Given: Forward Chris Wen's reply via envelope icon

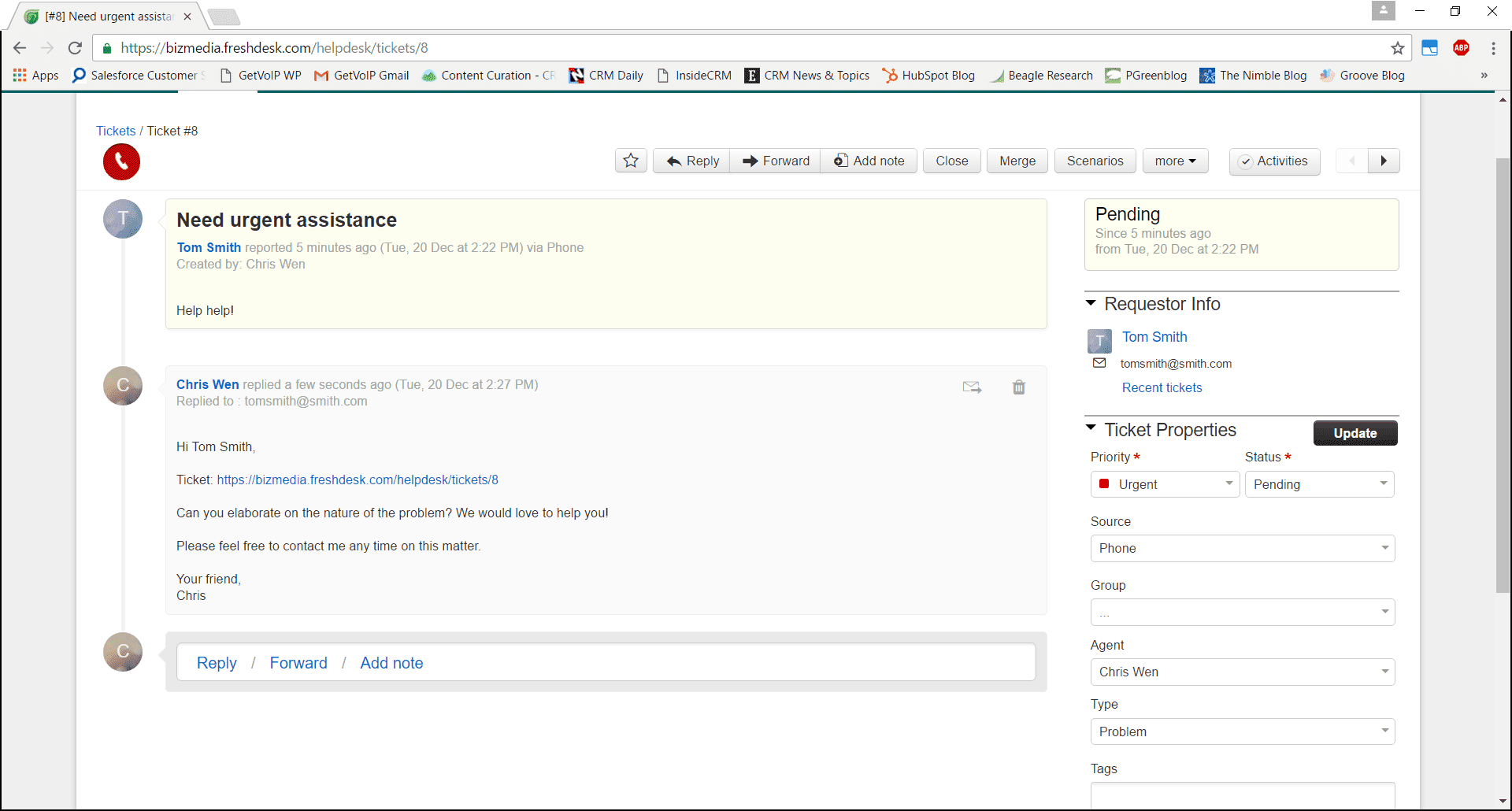Looking at the screenshot, I should (972, 387).
